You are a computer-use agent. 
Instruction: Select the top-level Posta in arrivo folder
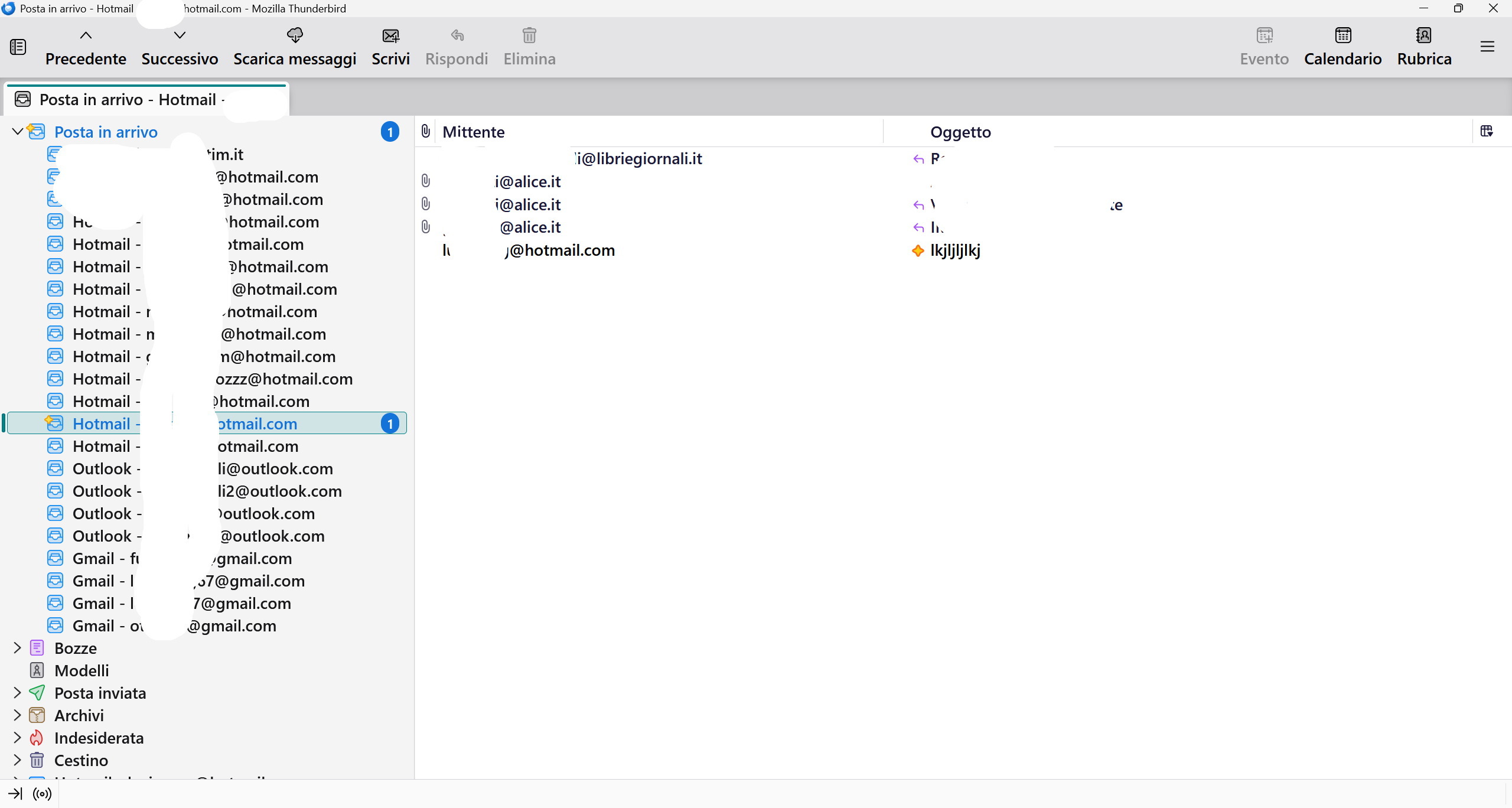coord(106,132)
